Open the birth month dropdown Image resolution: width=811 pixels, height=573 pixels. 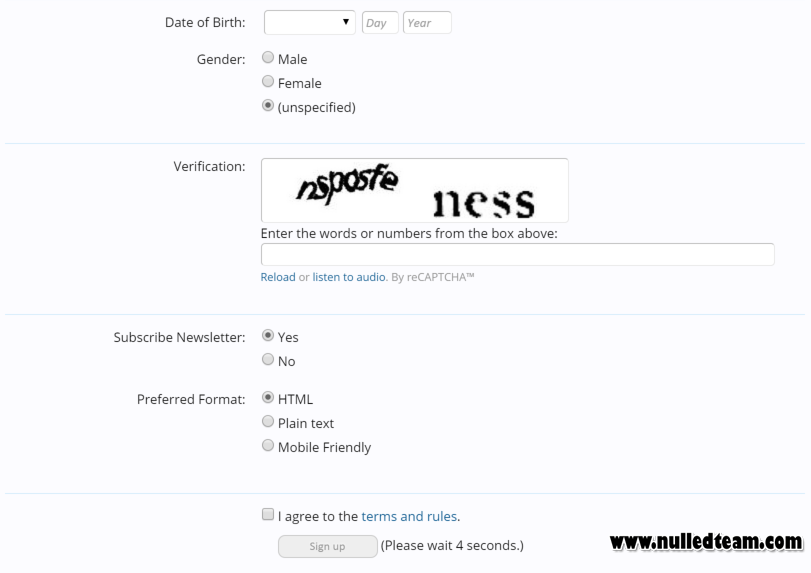[309, 22]
